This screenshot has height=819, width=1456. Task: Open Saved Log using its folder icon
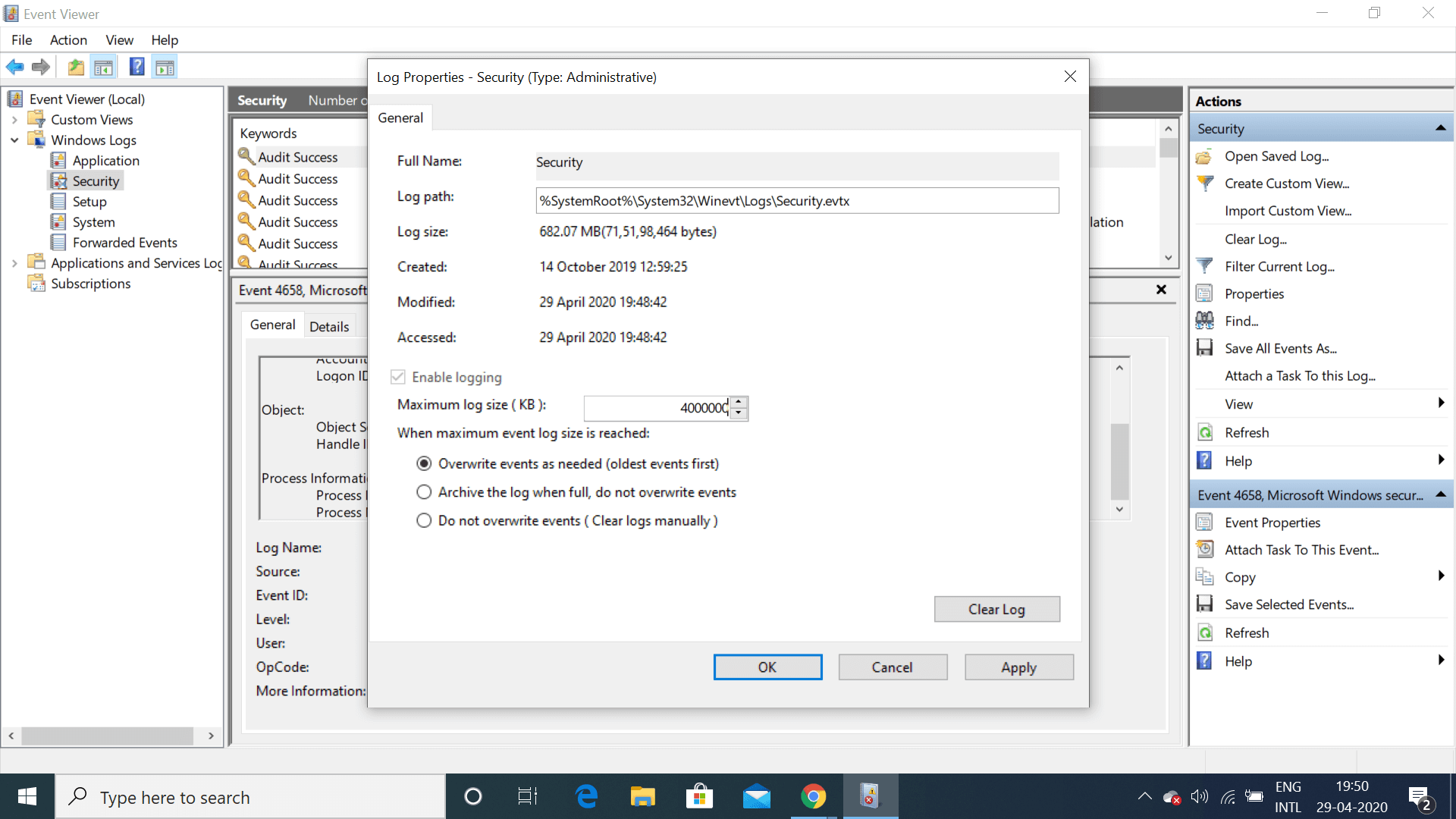pyautogui.click(x=1205, y=156)
